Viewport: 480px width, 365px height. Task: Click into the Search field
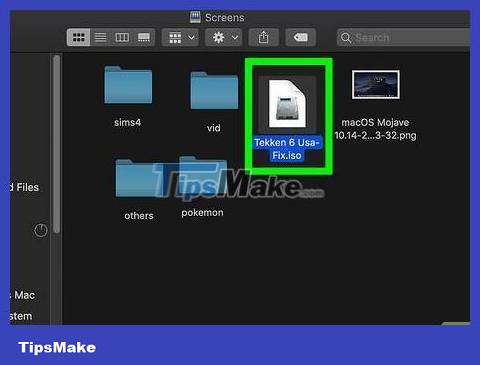point(403,37)
